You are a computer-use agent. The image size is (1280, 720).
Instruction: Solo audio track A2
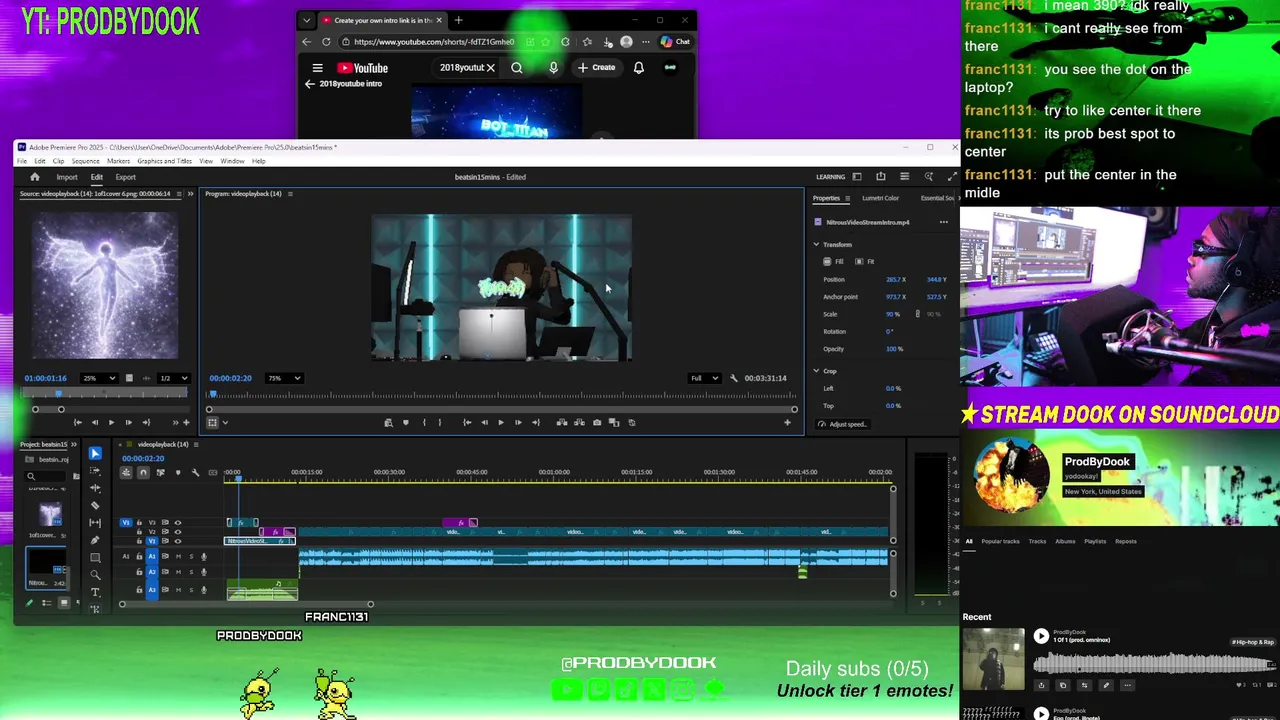(191, 572)
